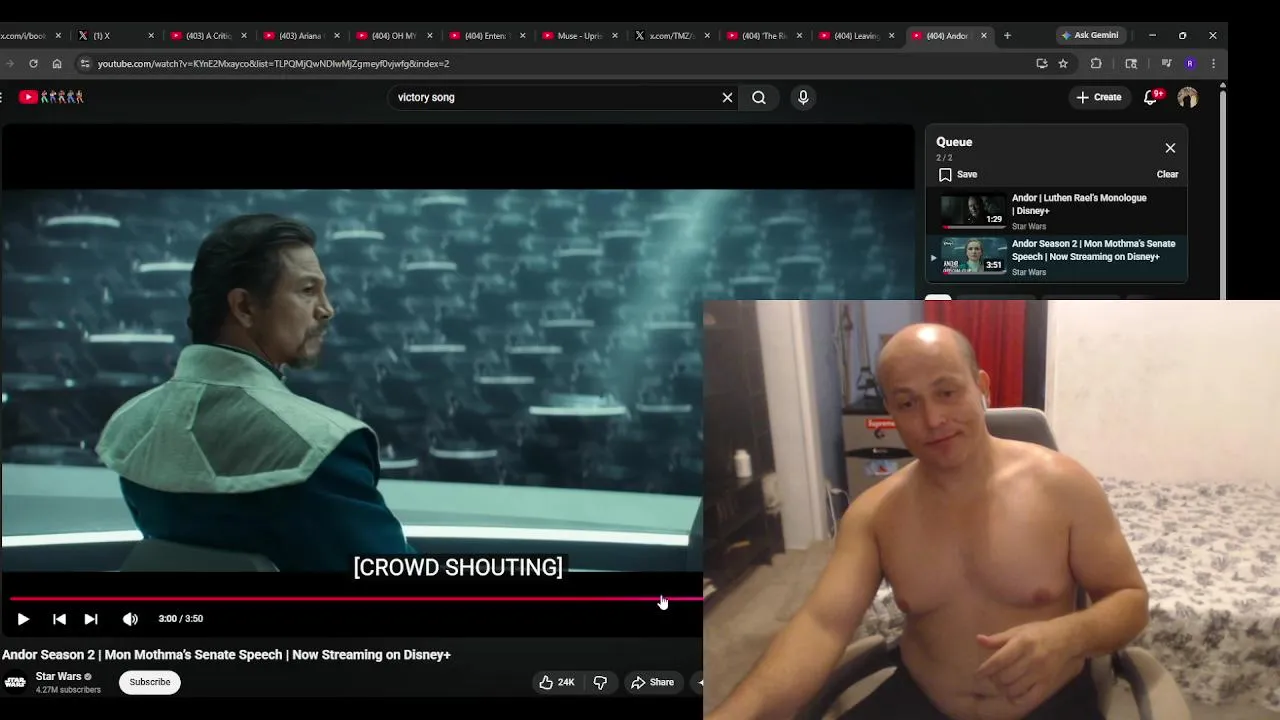Open the browser extensions puzzle icon

pyautogui.click(x=1096, y=63)
